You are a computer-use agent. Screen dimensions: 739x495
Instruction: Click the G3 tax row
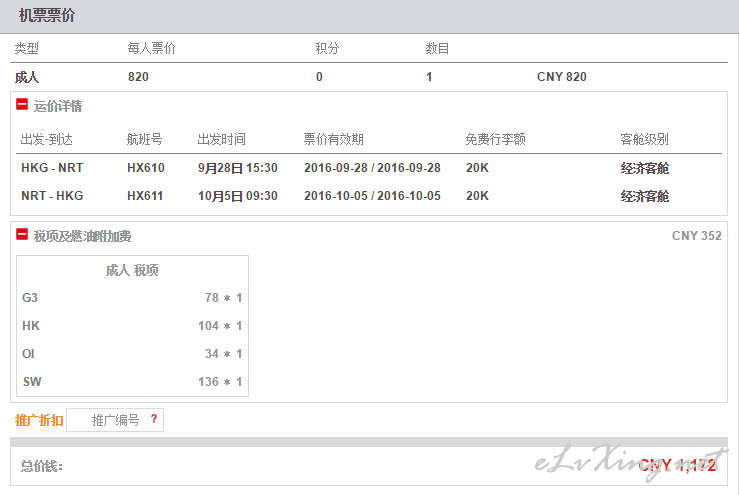(132, 298)
